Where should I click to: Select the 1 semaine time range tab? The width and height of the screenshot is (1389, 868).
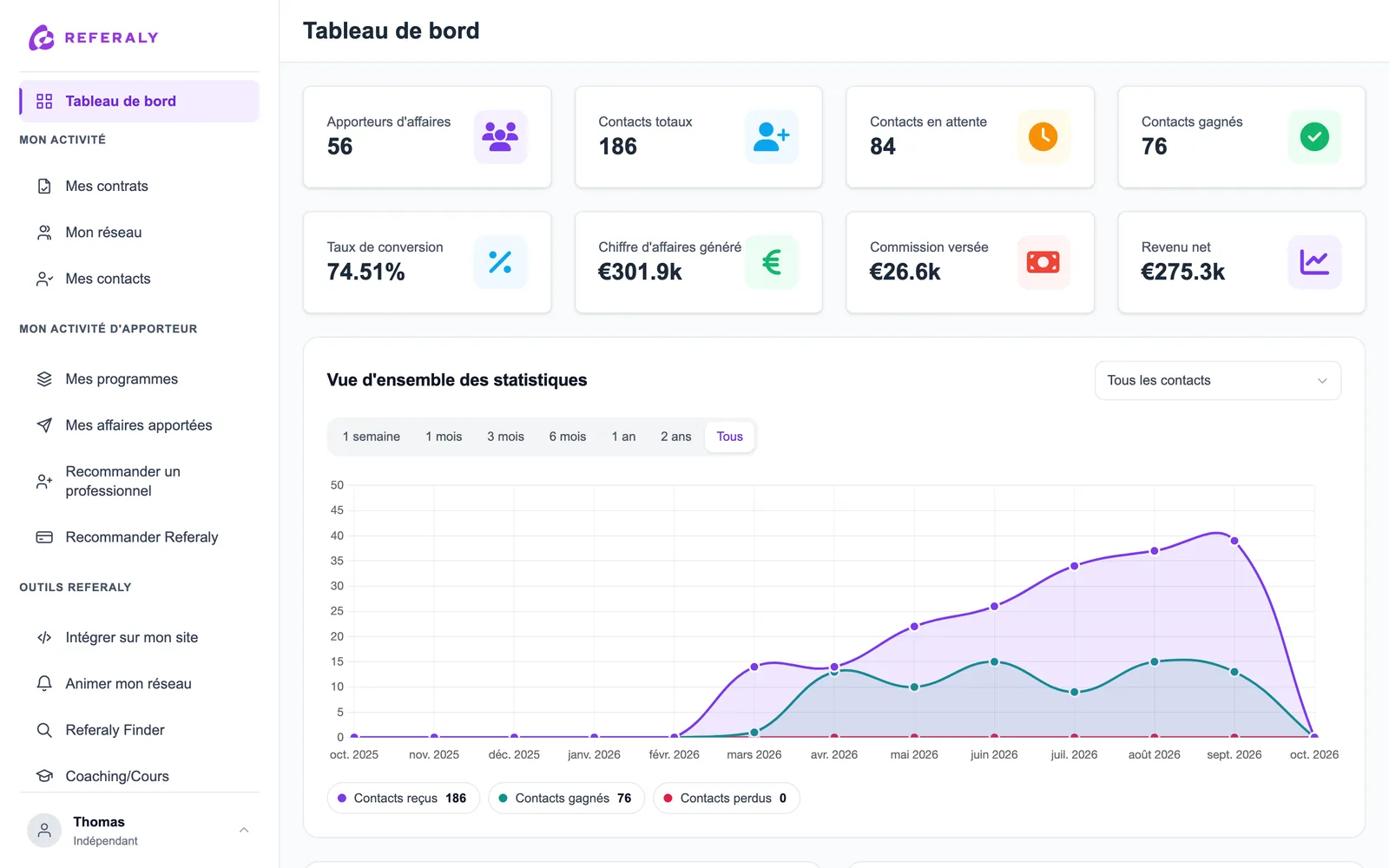(372, 437)
